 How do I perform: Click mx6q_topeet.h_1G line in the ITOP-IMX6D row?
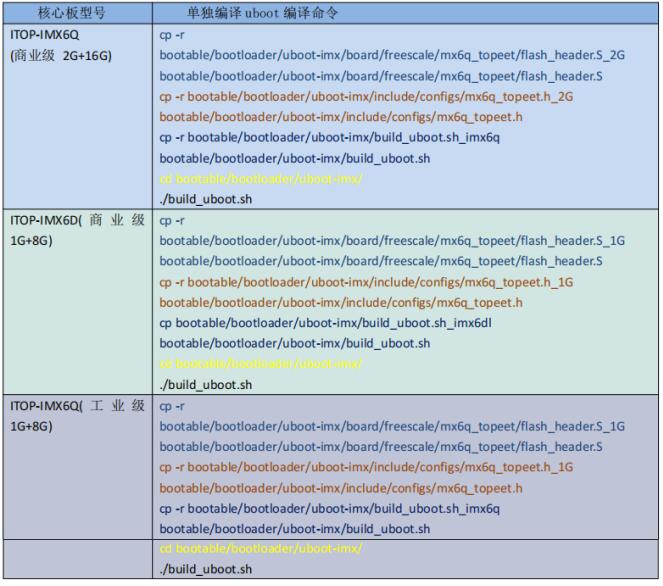366,282
